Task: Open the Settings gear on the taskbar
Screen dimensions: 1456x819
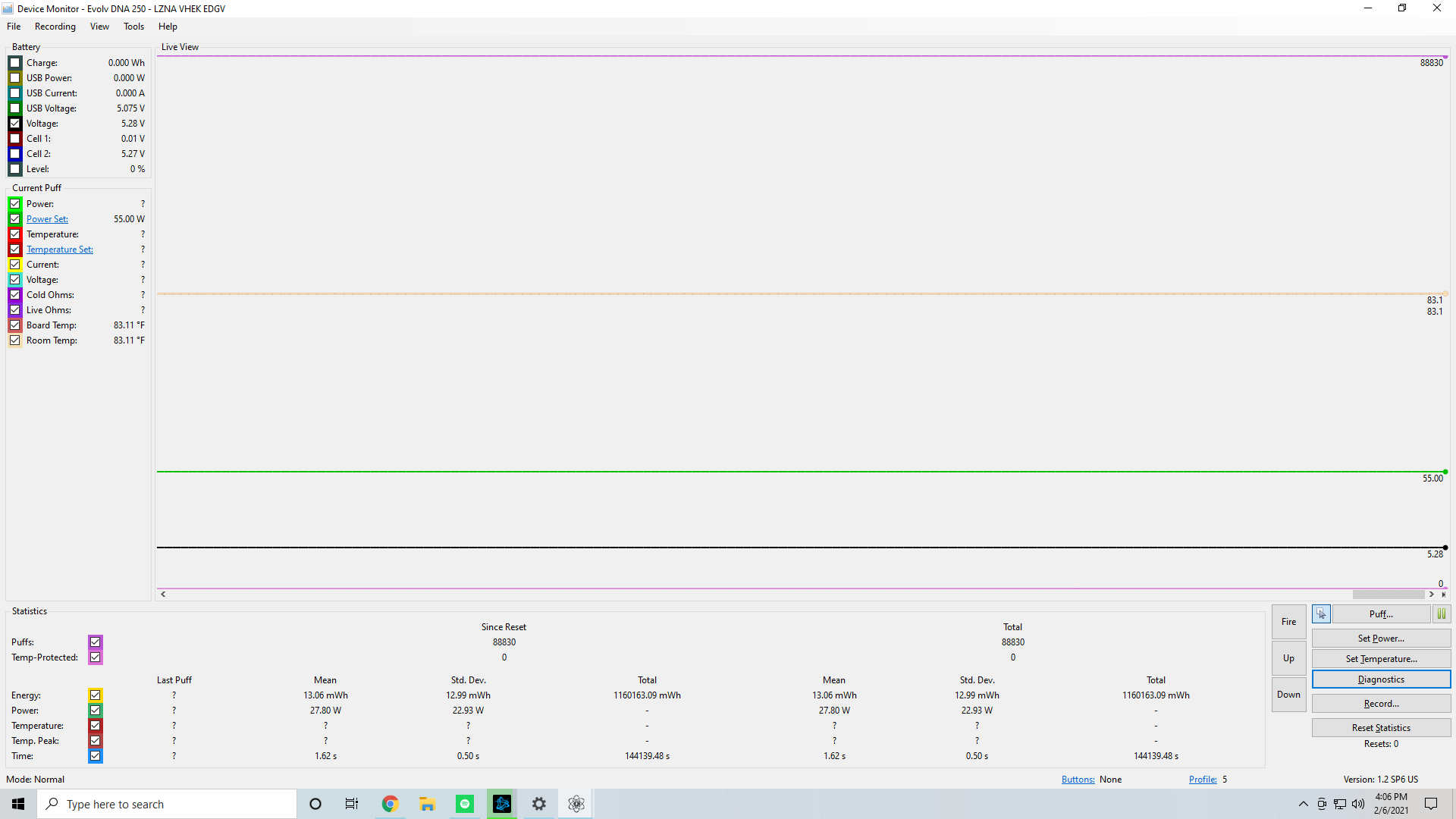Action: [x=539, y=804]
